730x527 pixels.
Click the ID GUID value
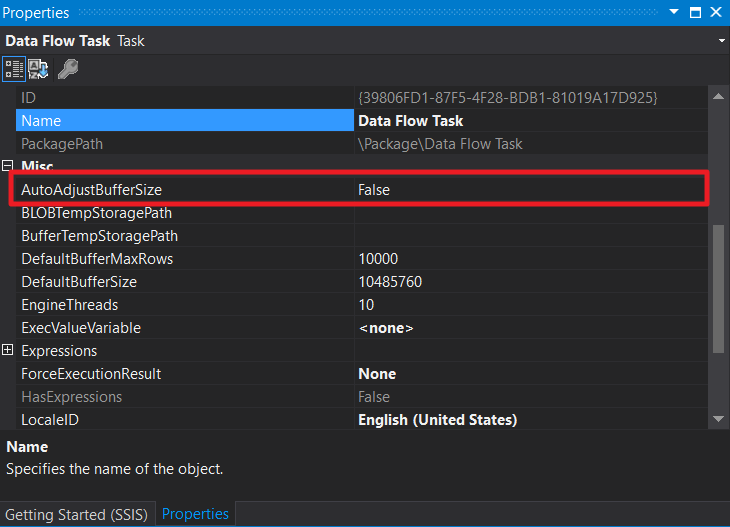point(531,98)
